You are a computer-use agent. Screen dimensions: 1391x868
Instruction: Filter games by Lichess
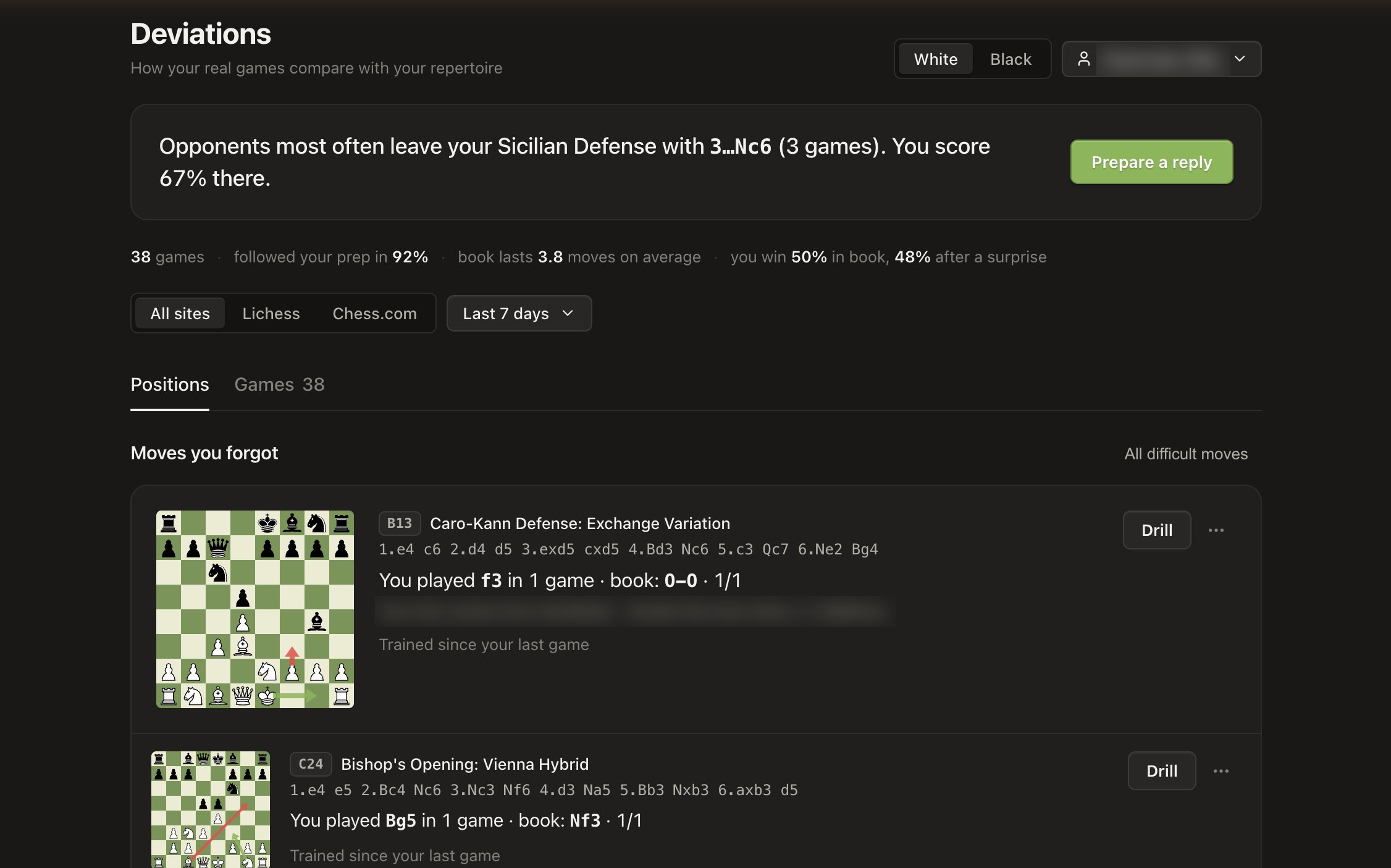coord(271,314)
